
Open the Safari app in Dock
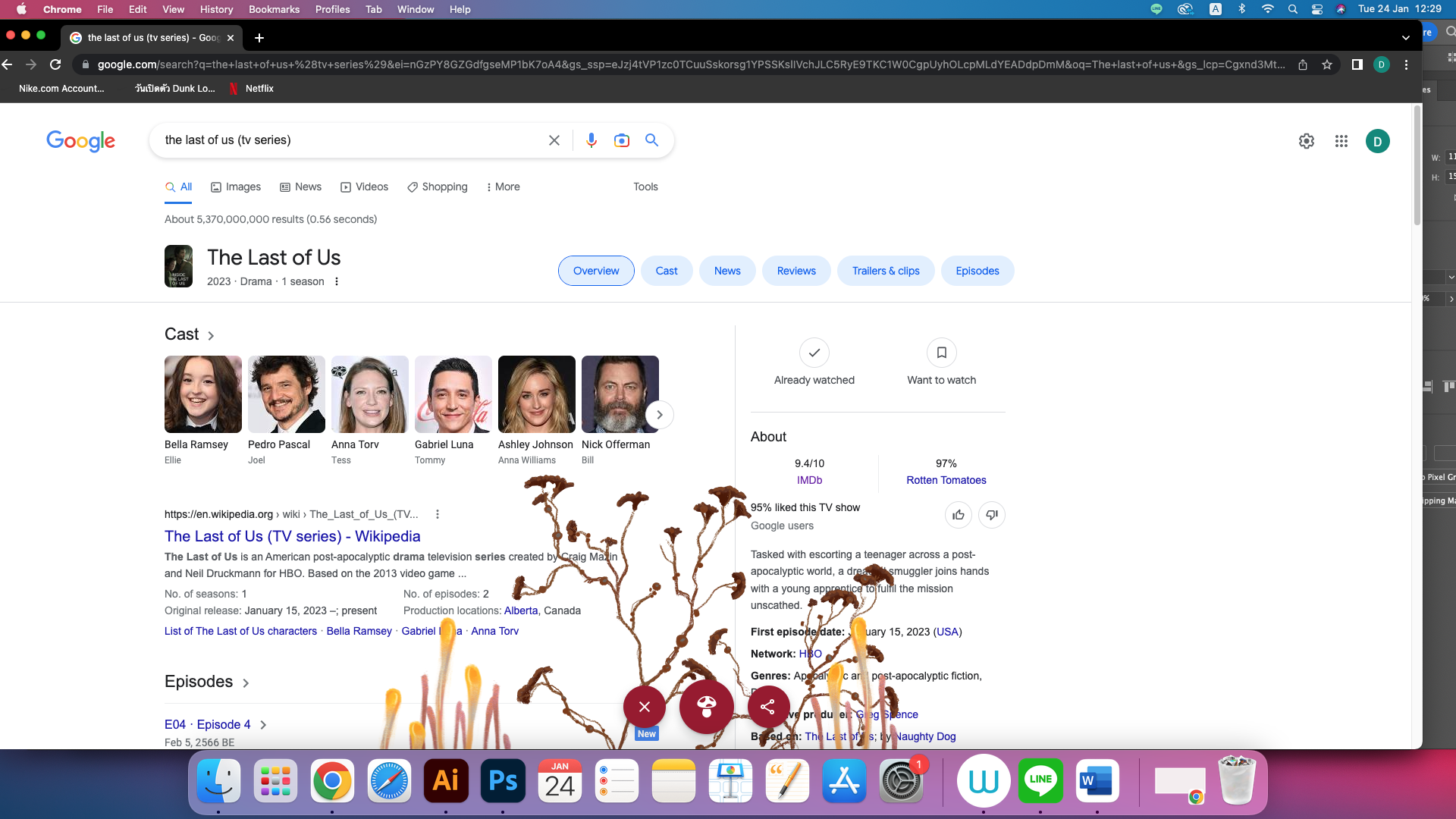pos(389,781)
